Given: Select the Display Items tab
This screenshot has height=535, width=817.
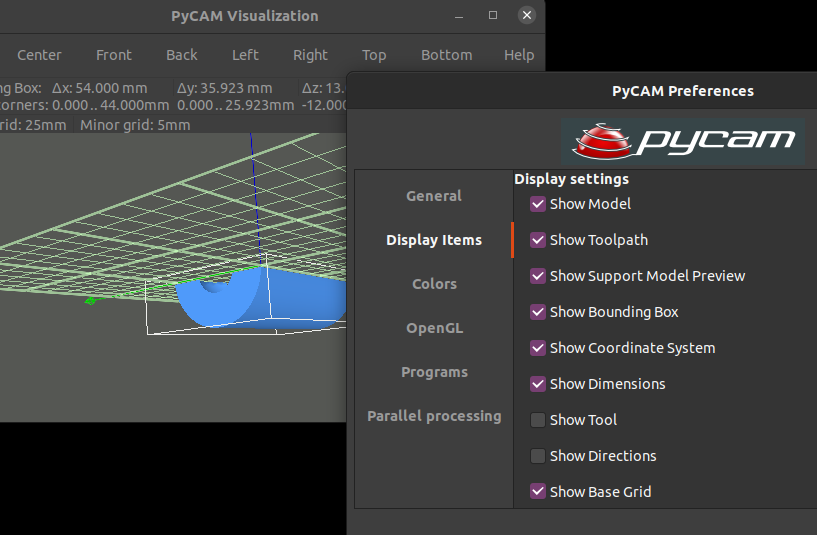Looking at the screenshot, I should tap(434, 240).
